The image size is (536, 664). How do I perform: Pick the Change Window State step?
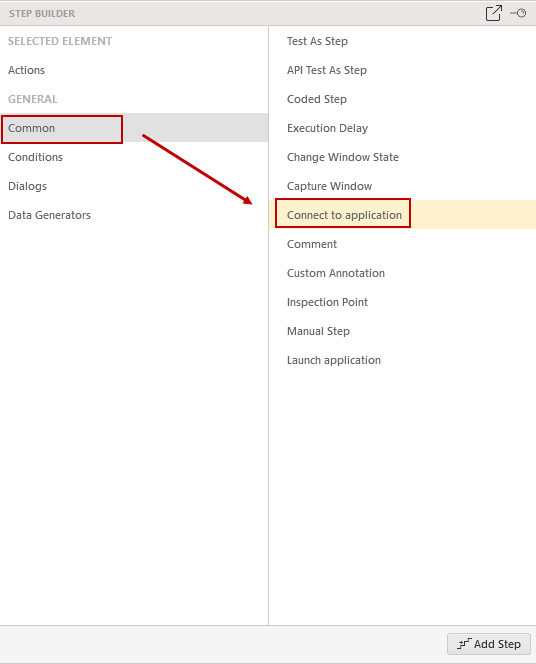coord(402,157)
